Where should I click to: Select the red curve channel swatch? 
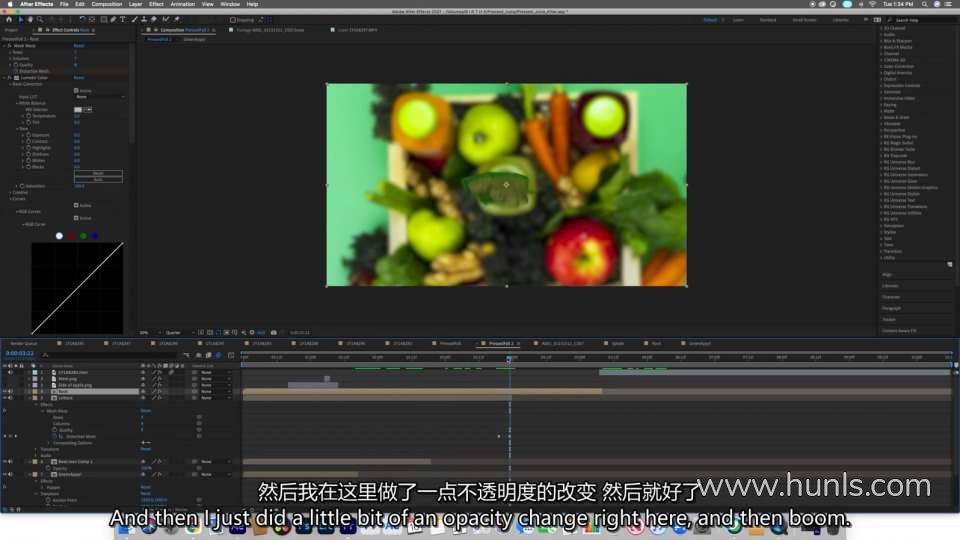(x=72, y=236)
